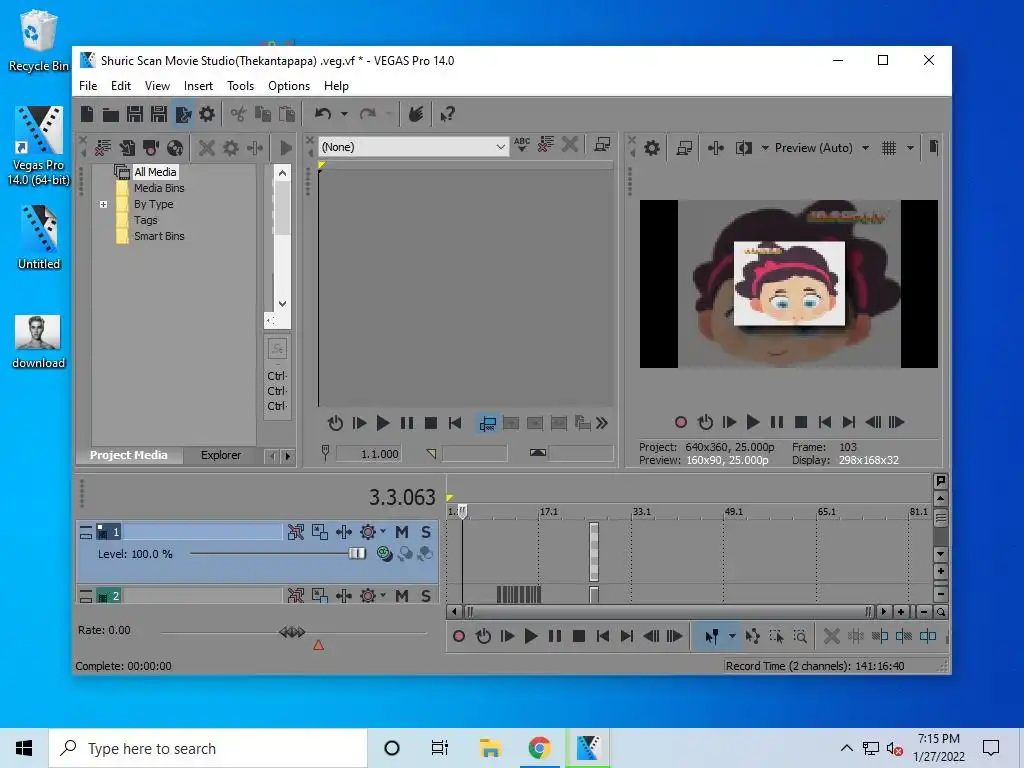Toggle track 2 automation settings gear

(x=368, y=595)
